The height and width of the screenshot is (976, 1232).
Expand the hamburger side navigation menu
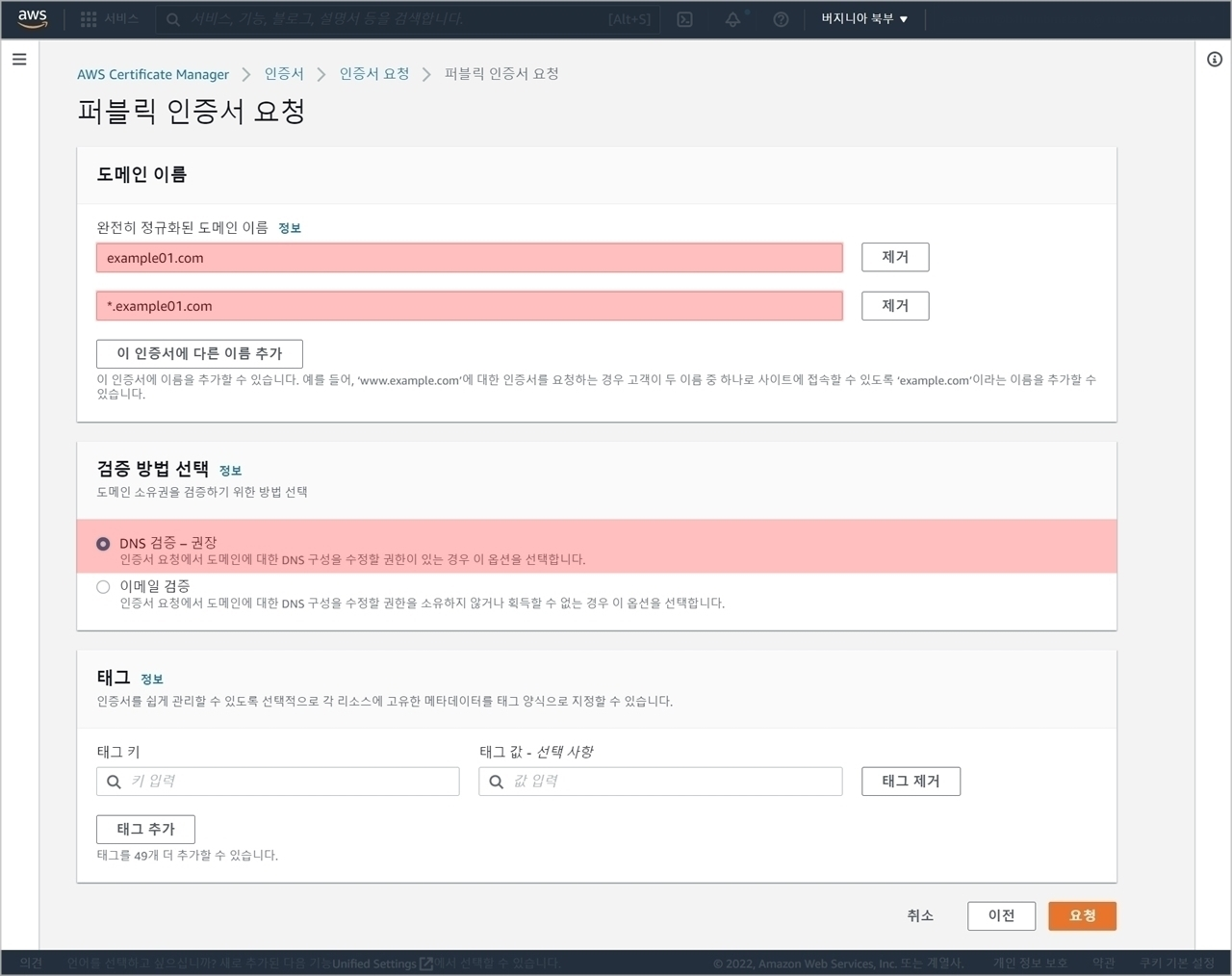19,59
